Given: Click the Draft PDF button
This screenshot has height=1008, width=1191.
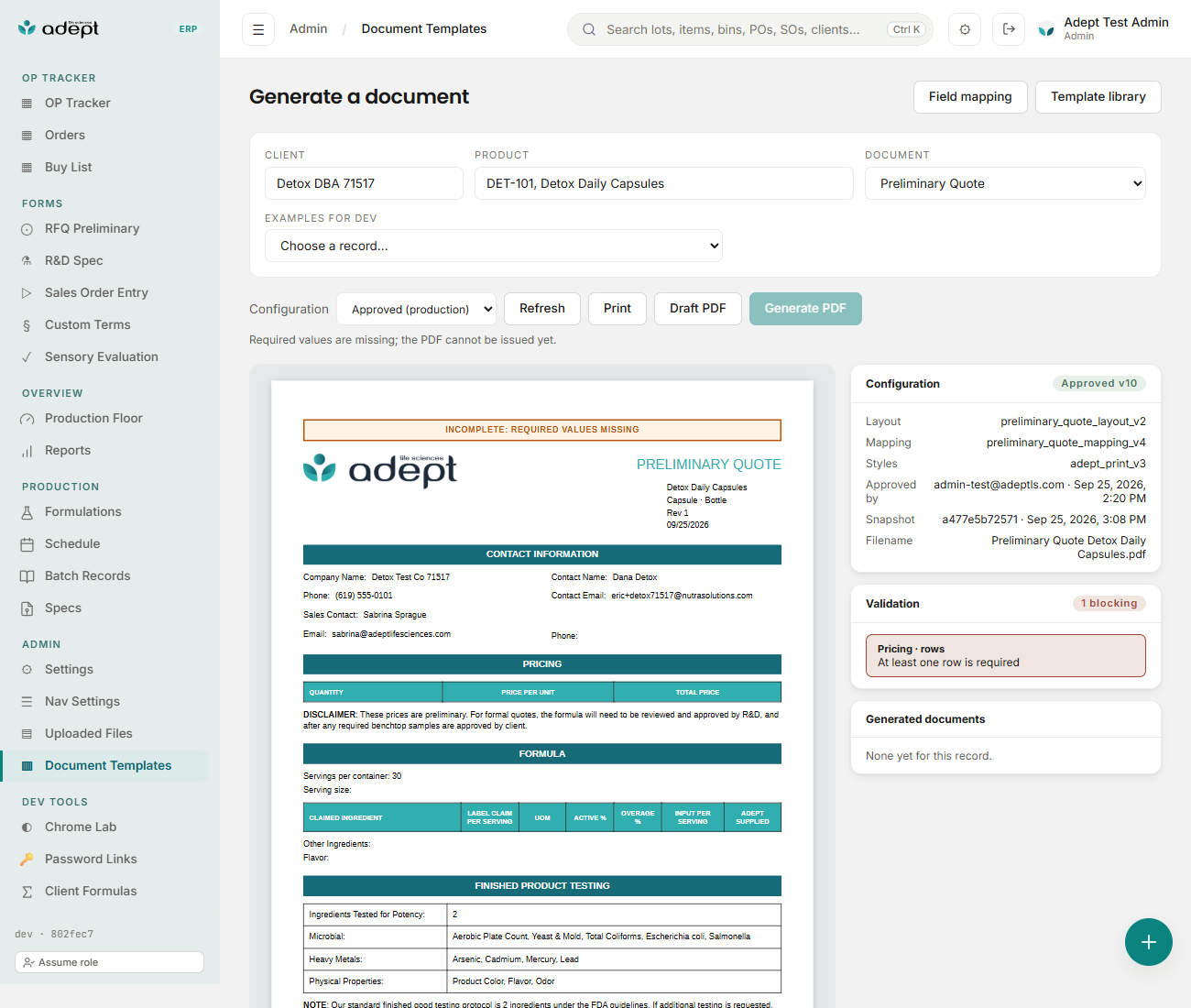Looking at the screenshot, I should (698, 309).
